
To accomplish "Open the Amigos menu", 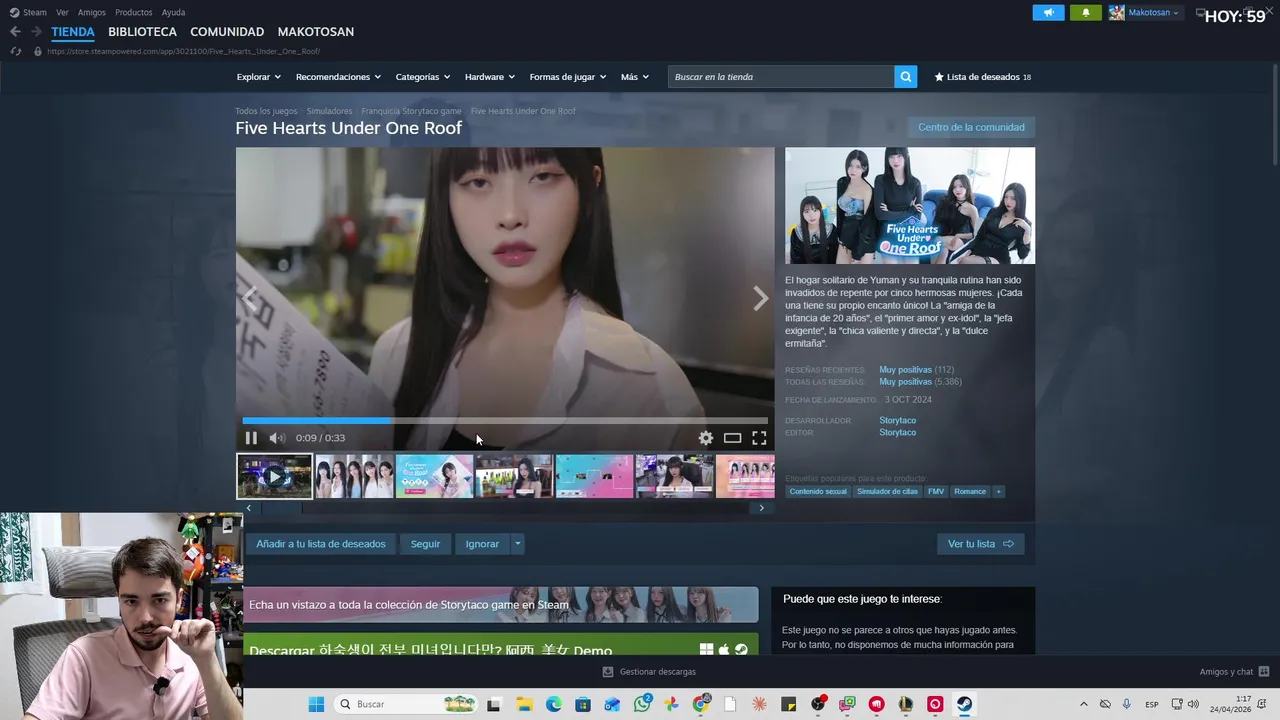I will 92,12.
